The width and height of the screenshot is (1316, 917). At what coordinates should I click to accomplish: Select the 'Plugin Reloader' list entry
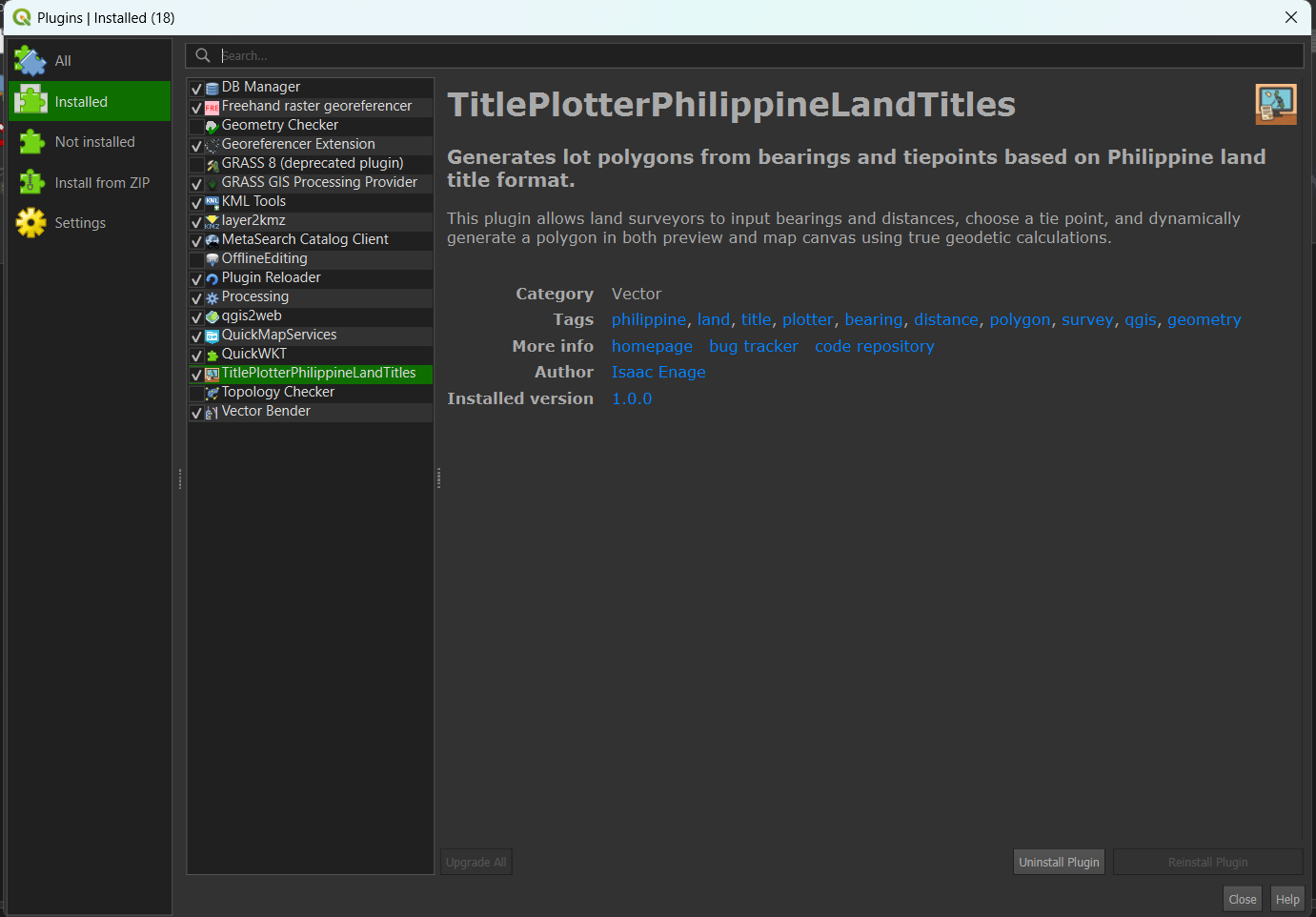point(310,277)
